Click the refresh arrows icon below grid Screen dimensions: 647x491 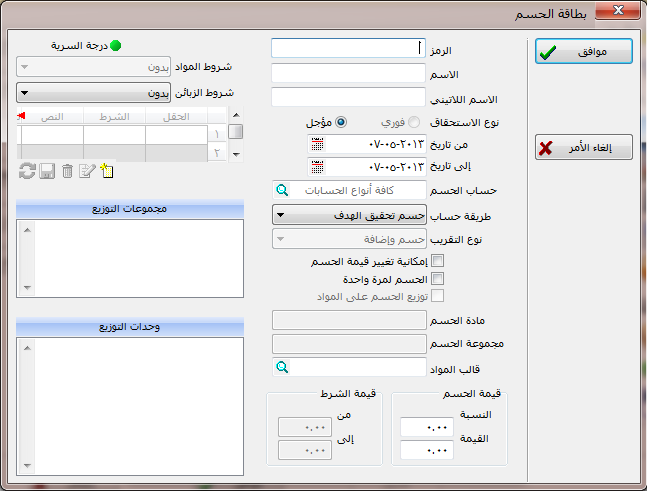pos(27,172)
